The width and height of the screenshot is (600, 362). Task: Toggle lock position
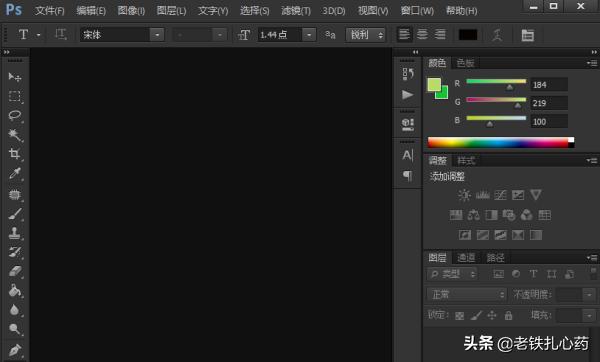(x=492, y=316)
